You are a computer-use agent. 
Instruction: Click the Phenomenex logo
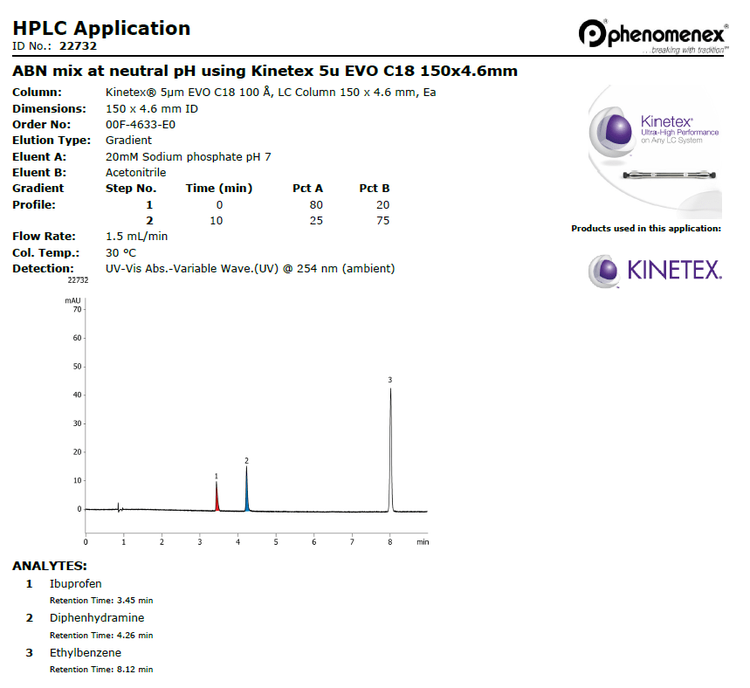click(x=653, y=36)
